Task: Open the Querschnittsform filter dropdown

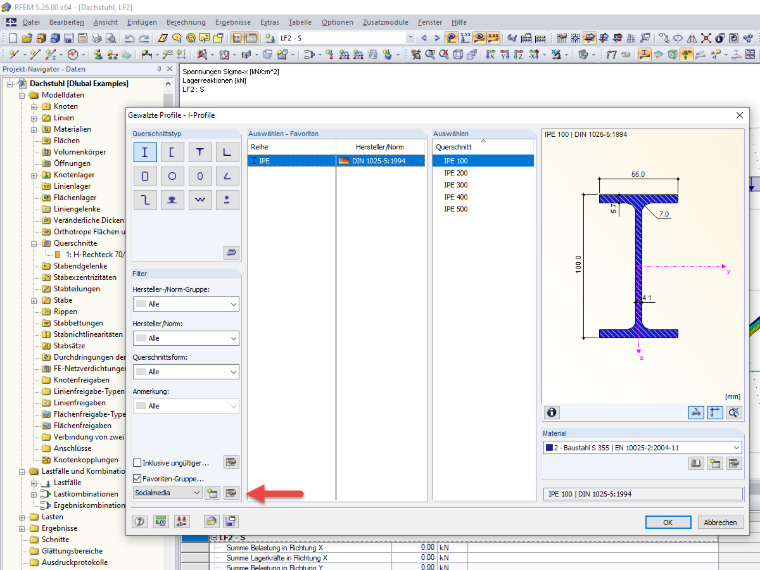Action: (x=186, y=372)
